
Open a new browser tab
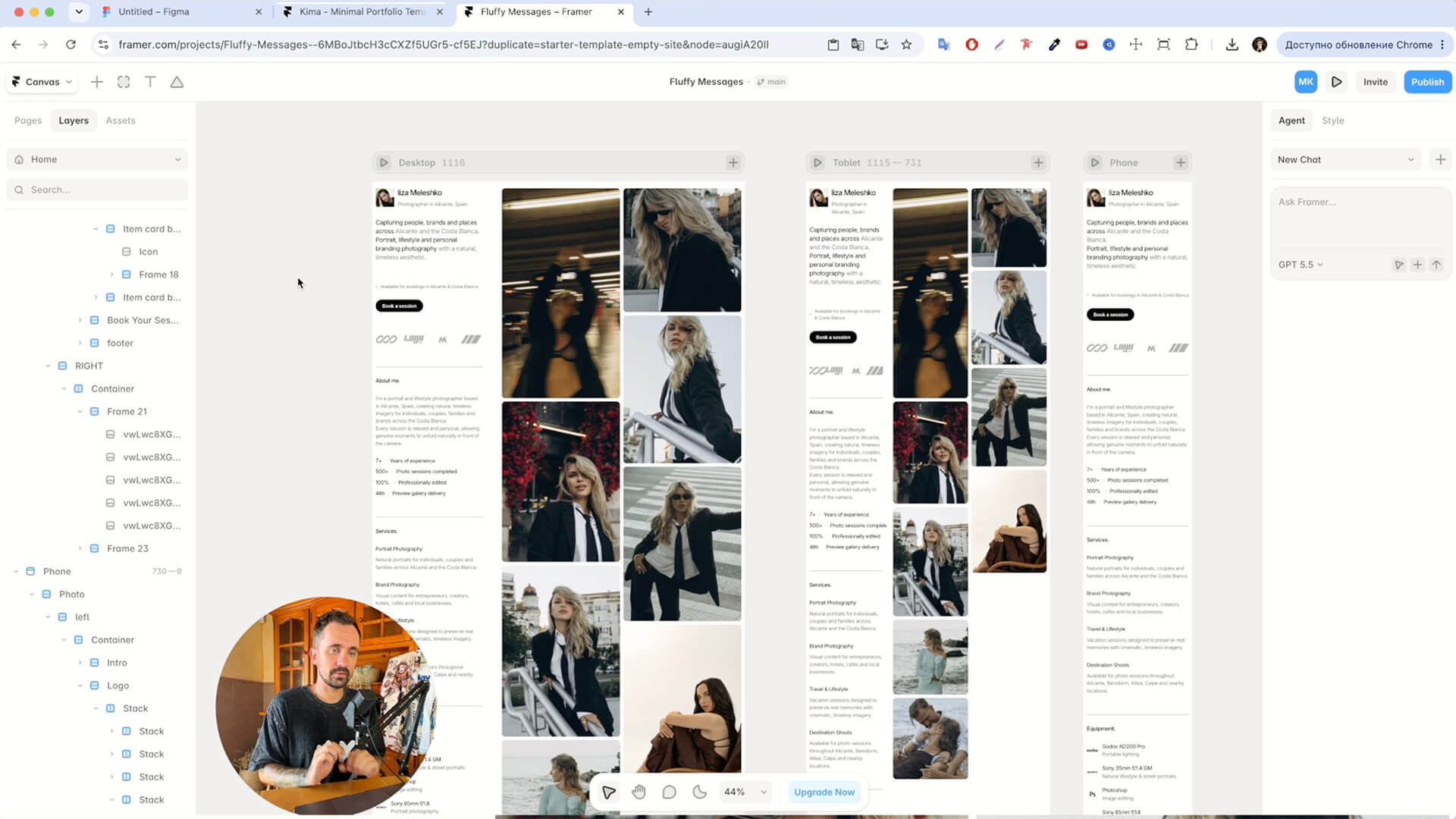pos(648,11)
